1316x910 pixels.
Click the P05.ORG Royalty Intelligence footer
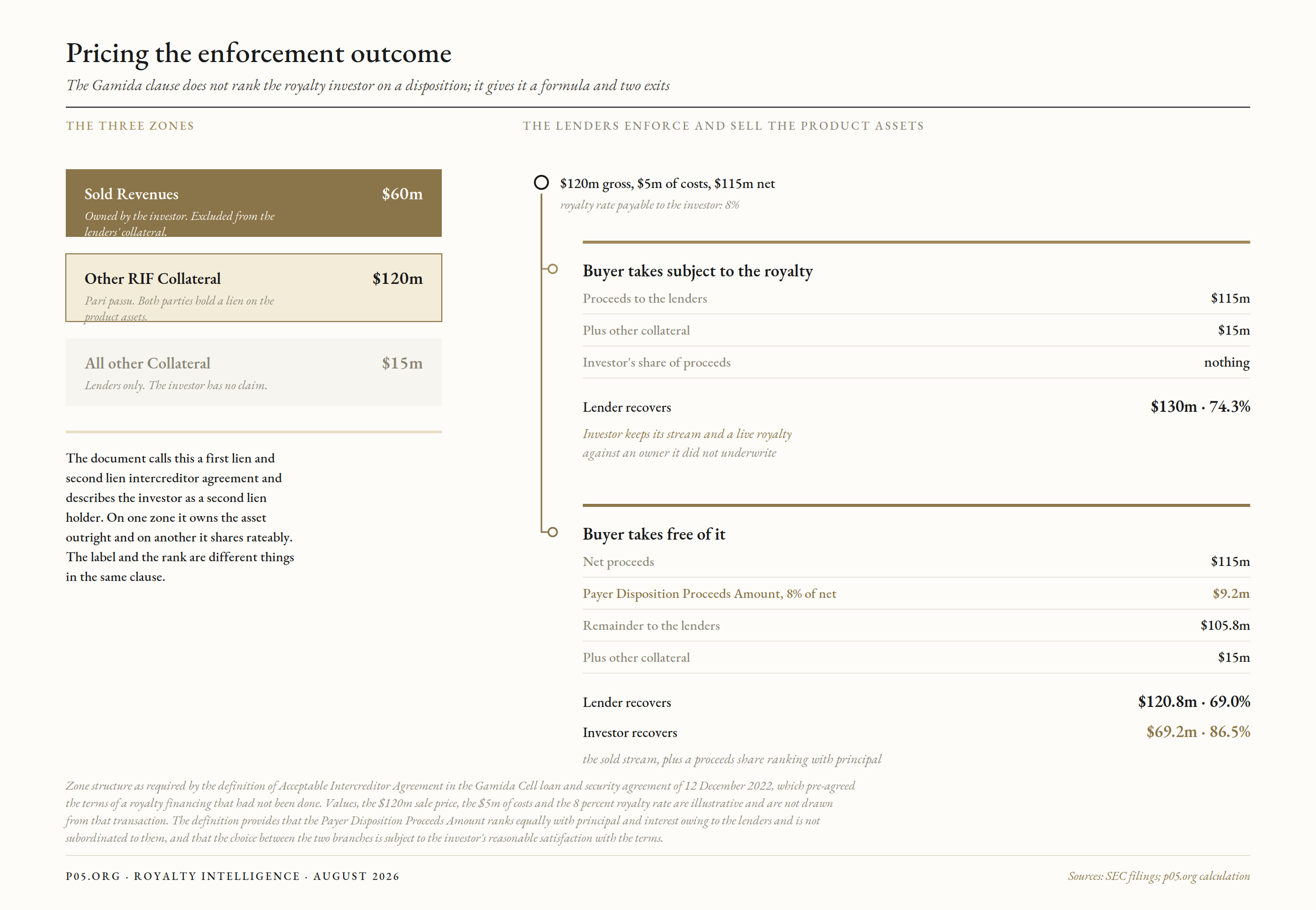click(233, 876)
